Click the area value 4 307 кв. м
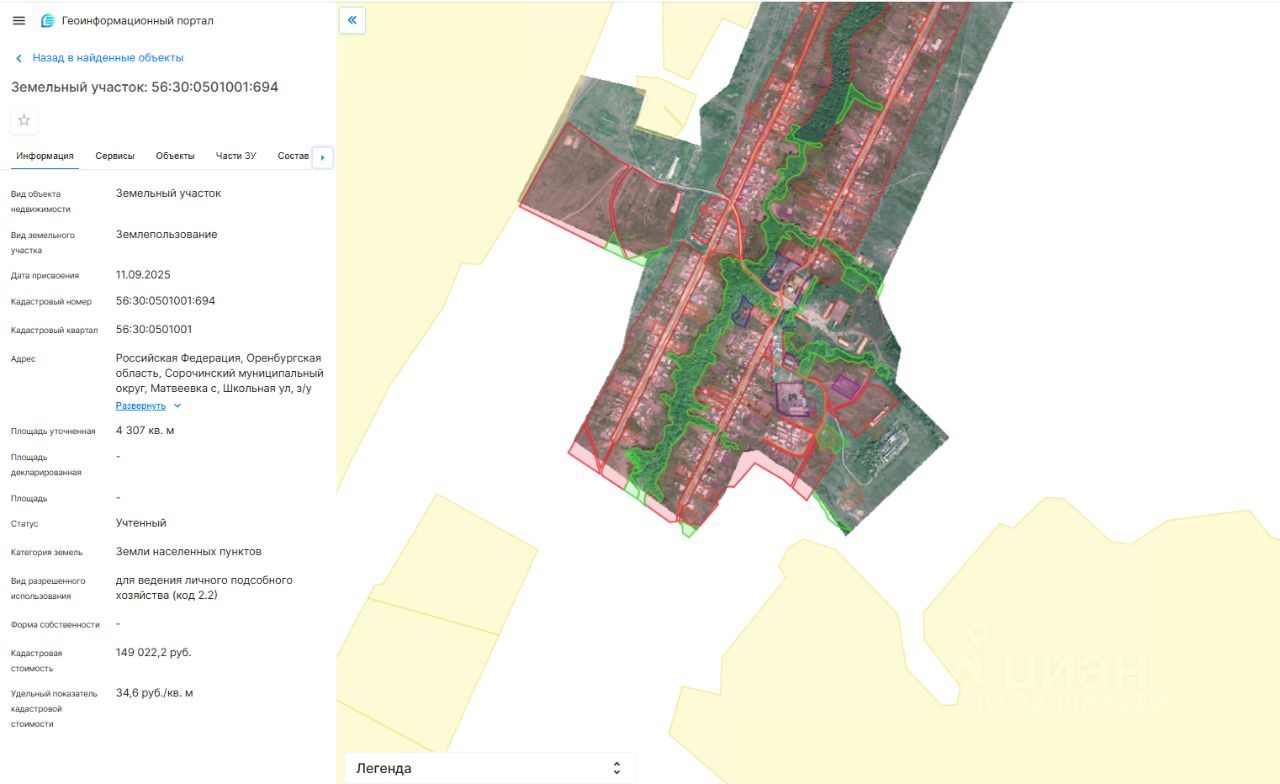This screenshot has width=1280, height=784. [145, 431]
